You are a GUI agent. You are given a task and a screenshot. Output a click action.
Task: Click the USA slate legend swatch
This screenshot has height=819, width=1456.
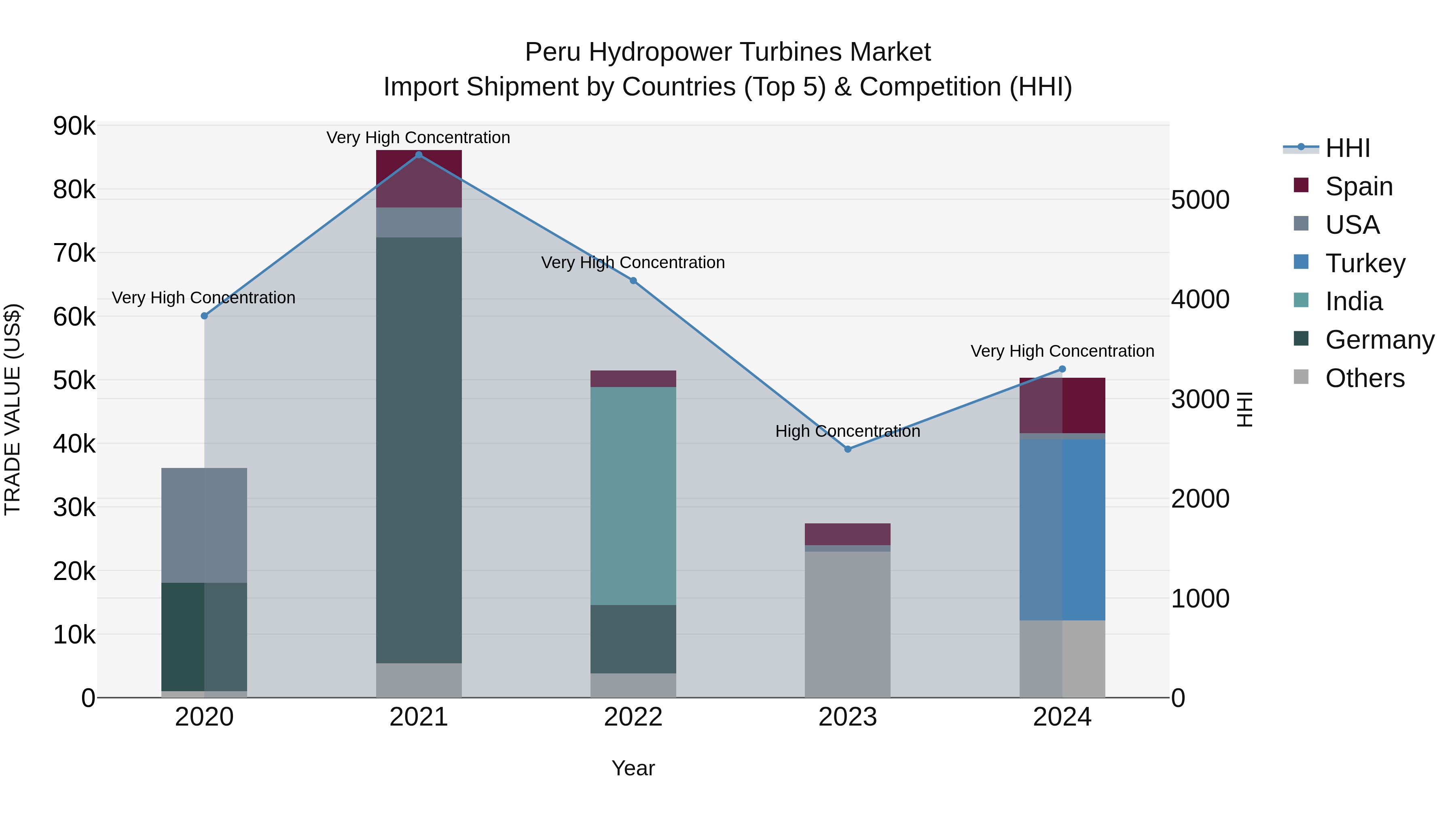pos(1301,224)
